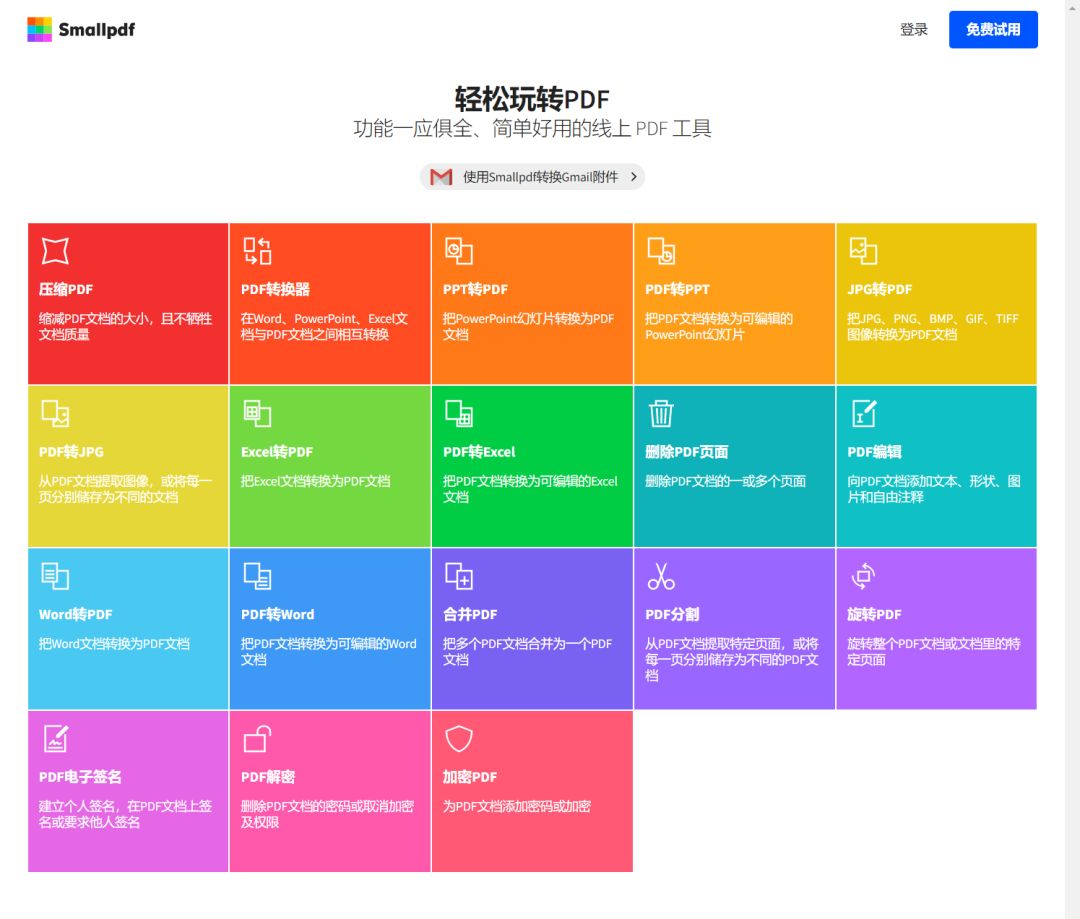Click the JPG转PDF tile description text
The height and width of the screenshot is (919, 1080).
point(932,326)
